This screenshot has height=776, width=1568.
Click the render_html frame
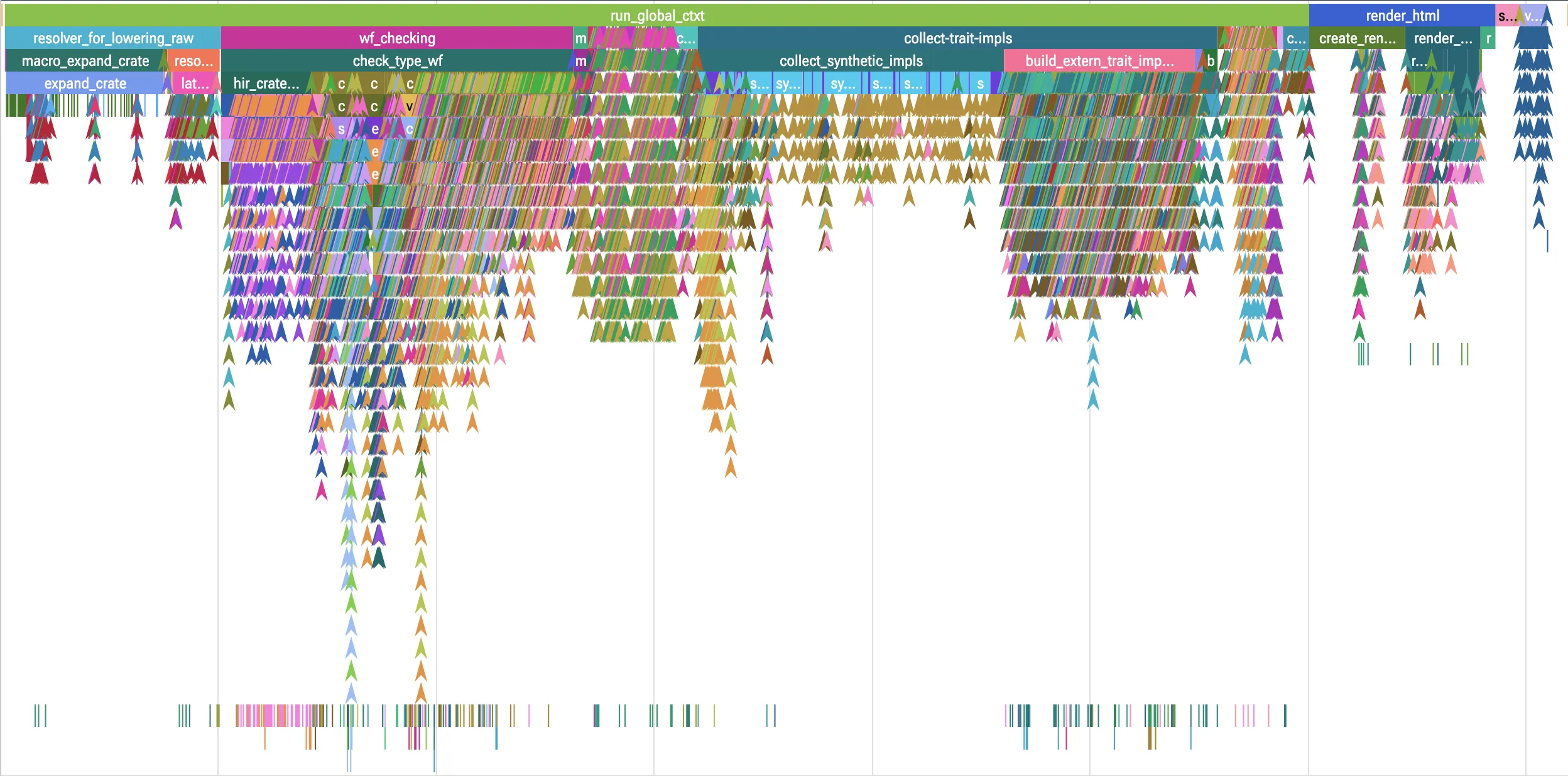[1402, 15]
